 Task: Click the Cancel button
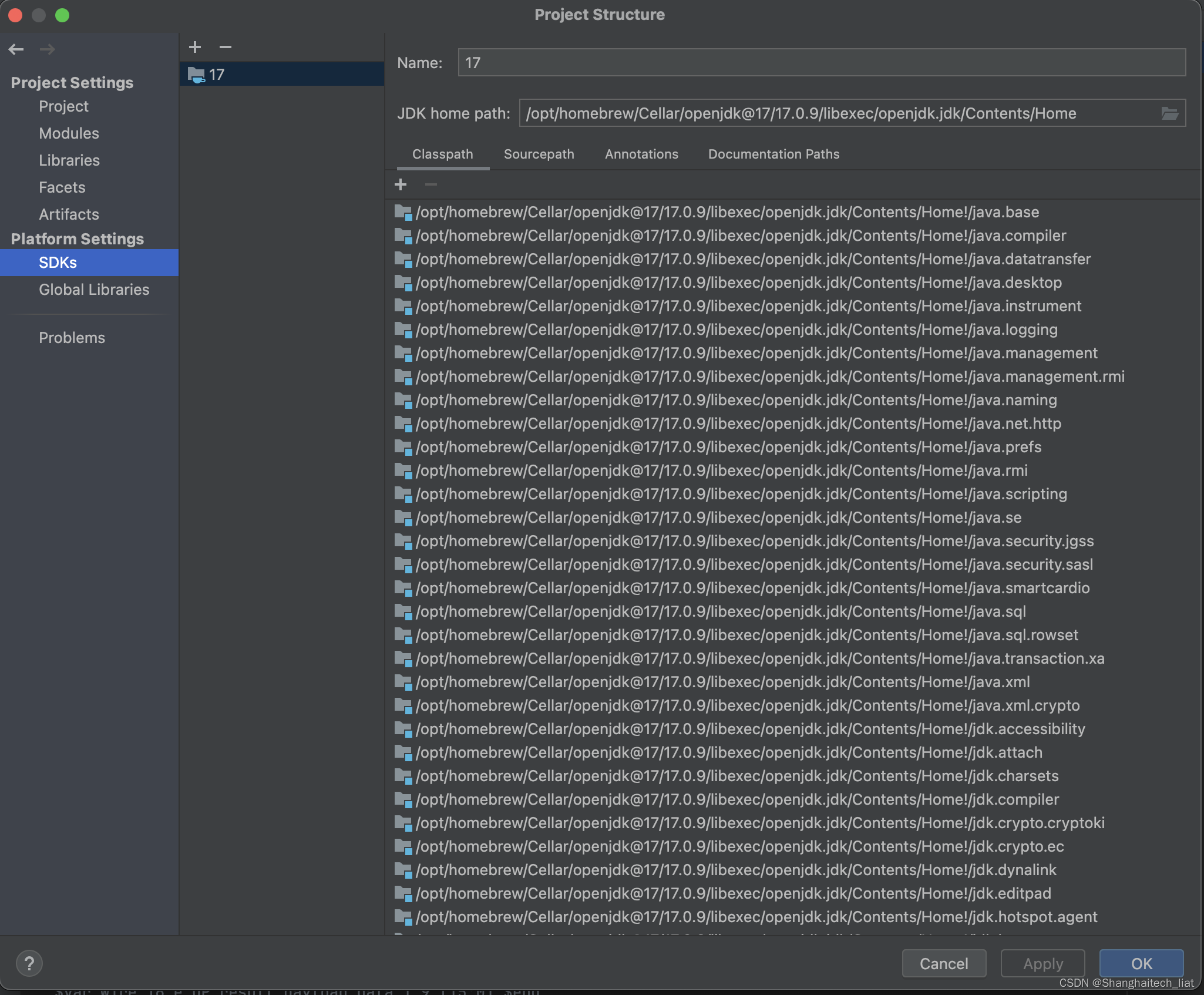pyautogui.click(x=943, y=964)
